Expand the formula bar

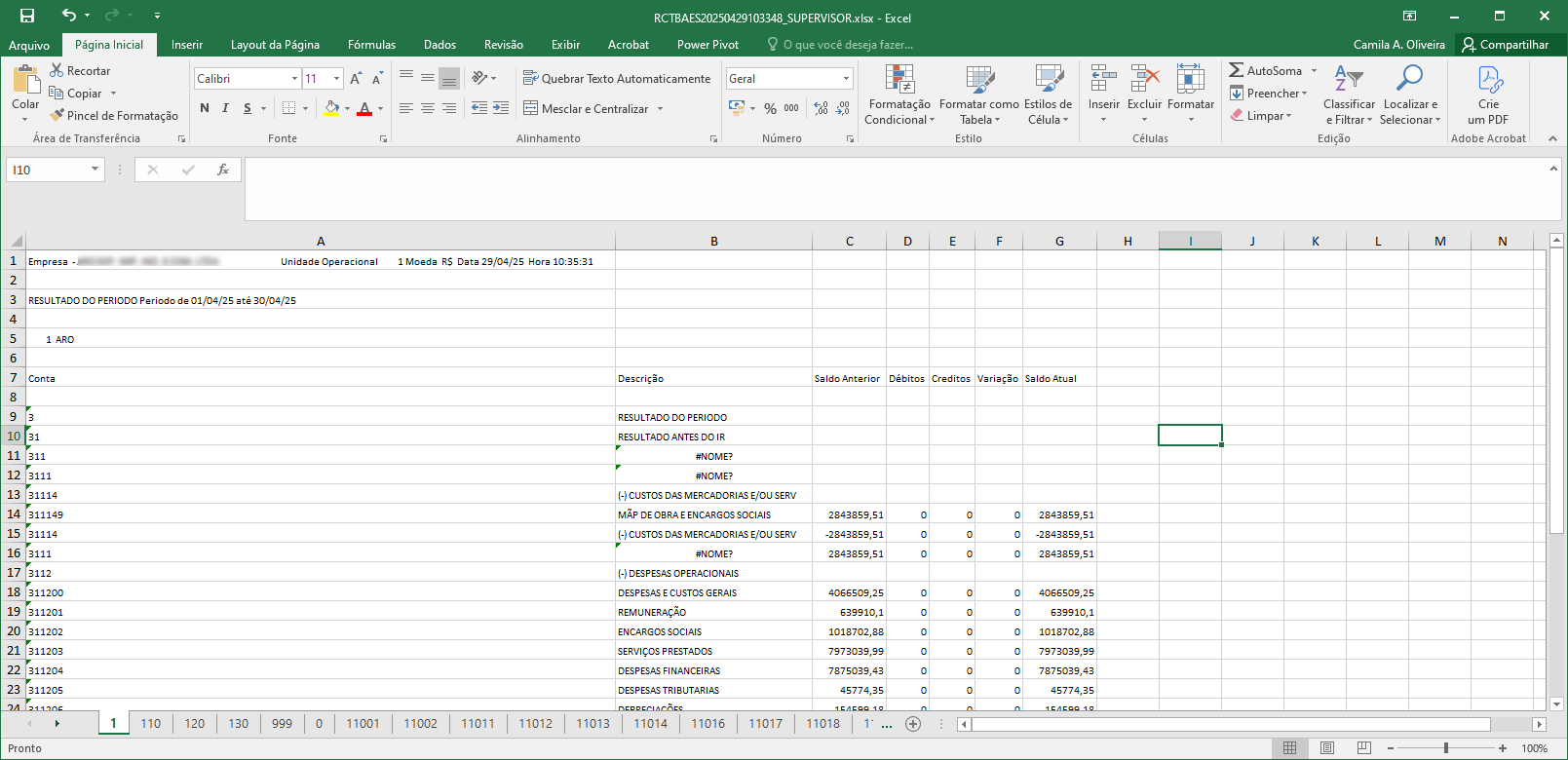(x=1553, y=169)
